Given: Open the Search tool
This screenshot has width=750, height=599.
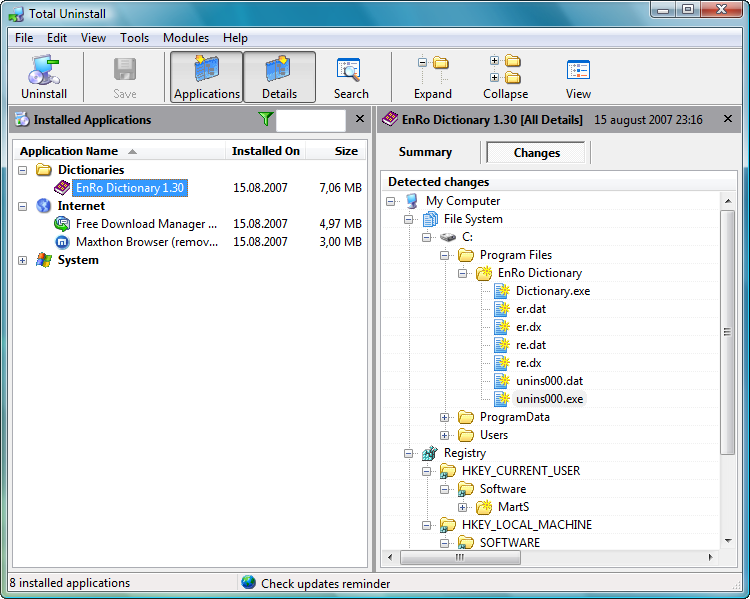Looking at the screenshot, I should click(x=351, y=77).
